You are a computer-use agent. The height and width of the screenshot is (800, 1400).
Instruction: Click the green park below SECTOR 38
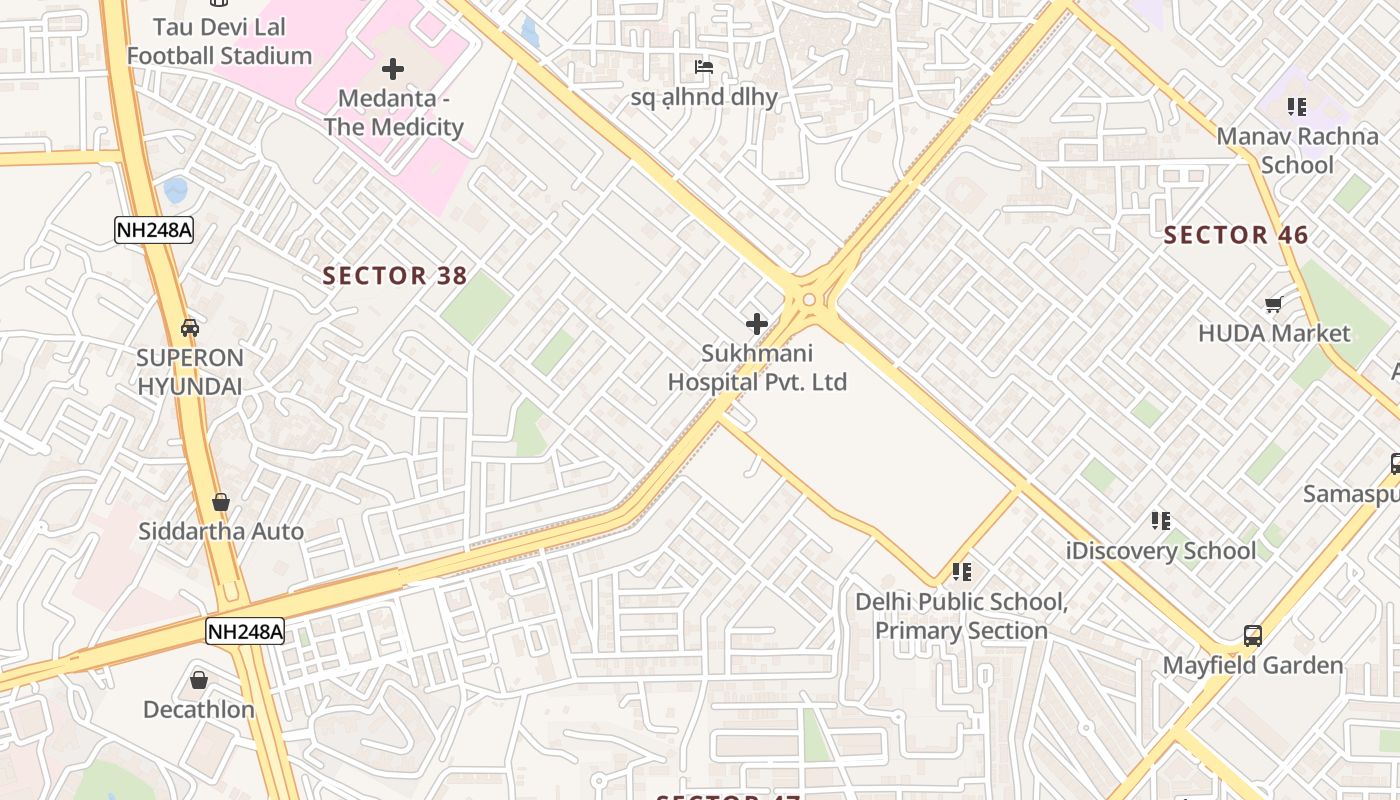point(476,307)
